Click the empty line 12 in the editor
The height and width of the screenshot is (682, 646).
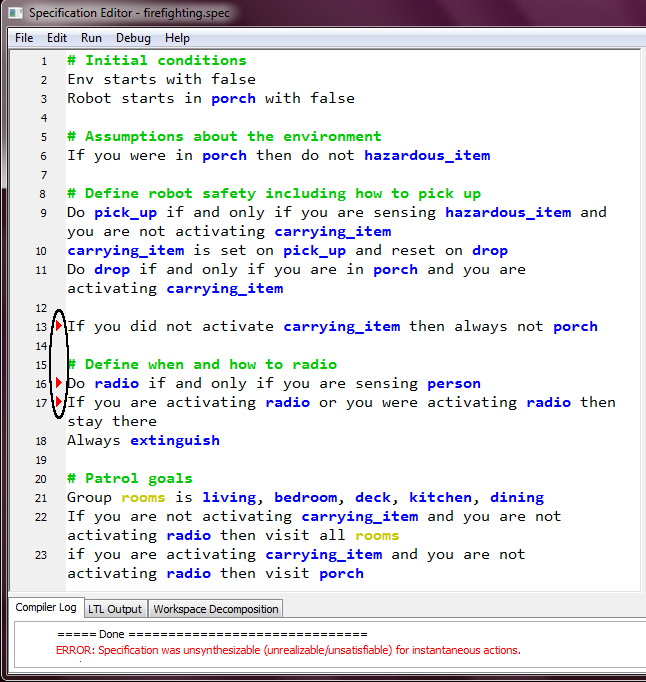(x=300, y=307)
